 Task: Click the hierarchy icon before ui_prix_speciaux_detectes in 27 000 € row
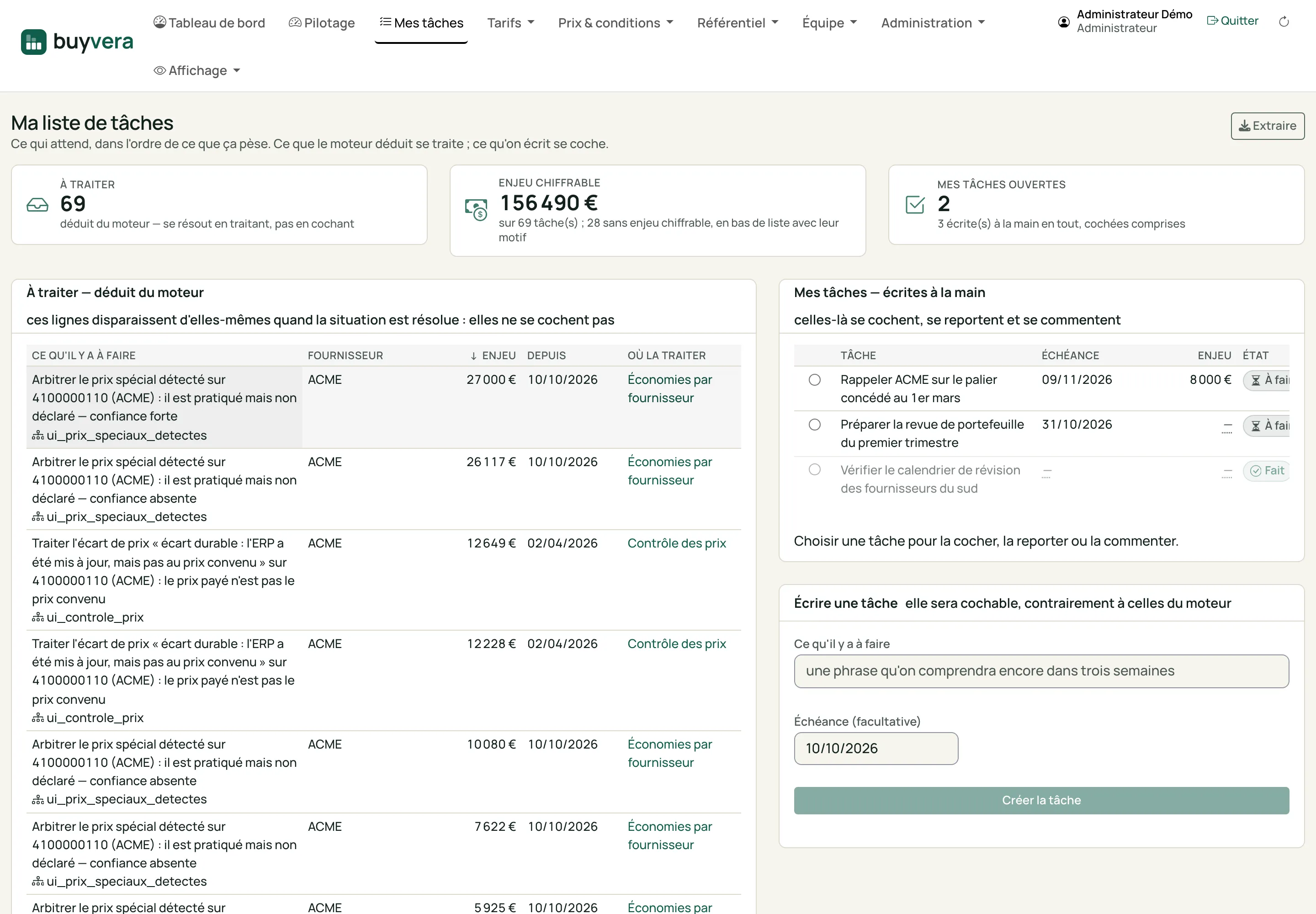click(38, 436)
